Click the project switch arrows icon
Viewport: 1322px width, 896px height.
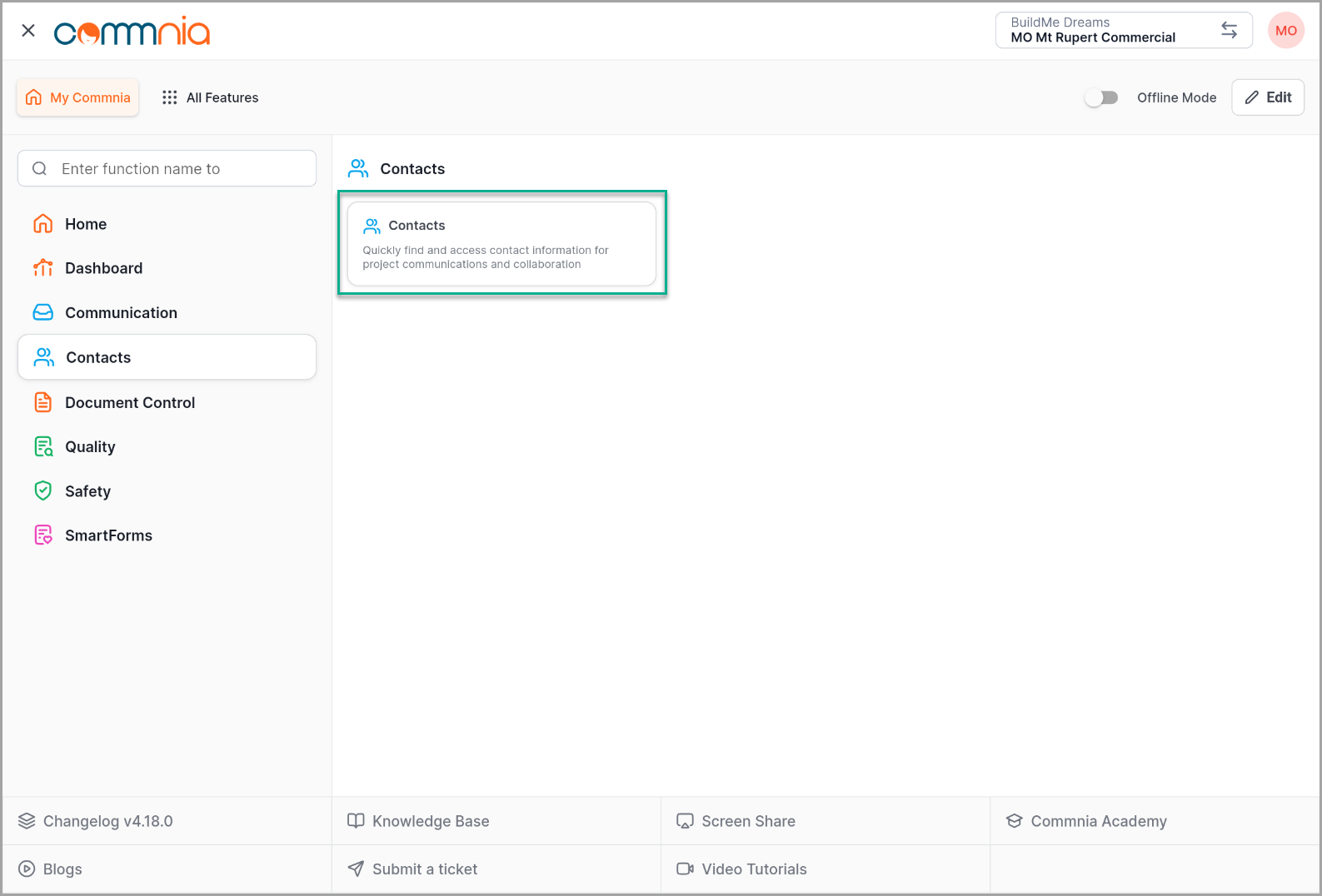click(x=1229, y=30)
